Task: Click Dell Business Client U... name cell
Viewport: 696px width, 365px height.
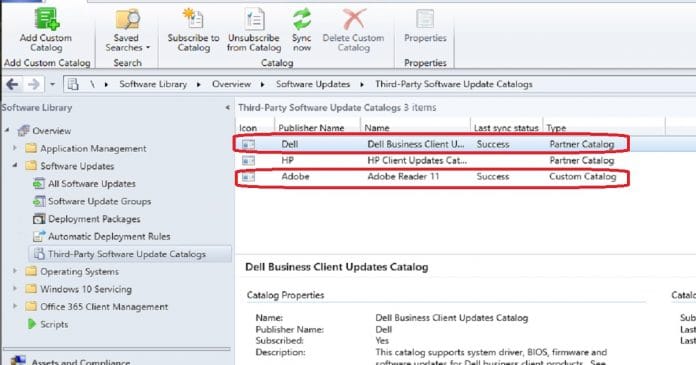Action: tap(416, 144)
